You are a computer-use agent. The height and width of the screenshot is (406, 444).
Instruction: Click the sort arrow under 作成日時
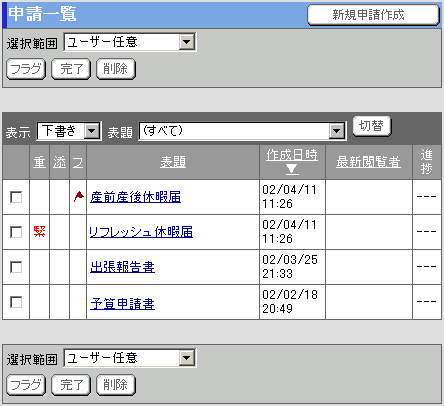tap(292, 169)
